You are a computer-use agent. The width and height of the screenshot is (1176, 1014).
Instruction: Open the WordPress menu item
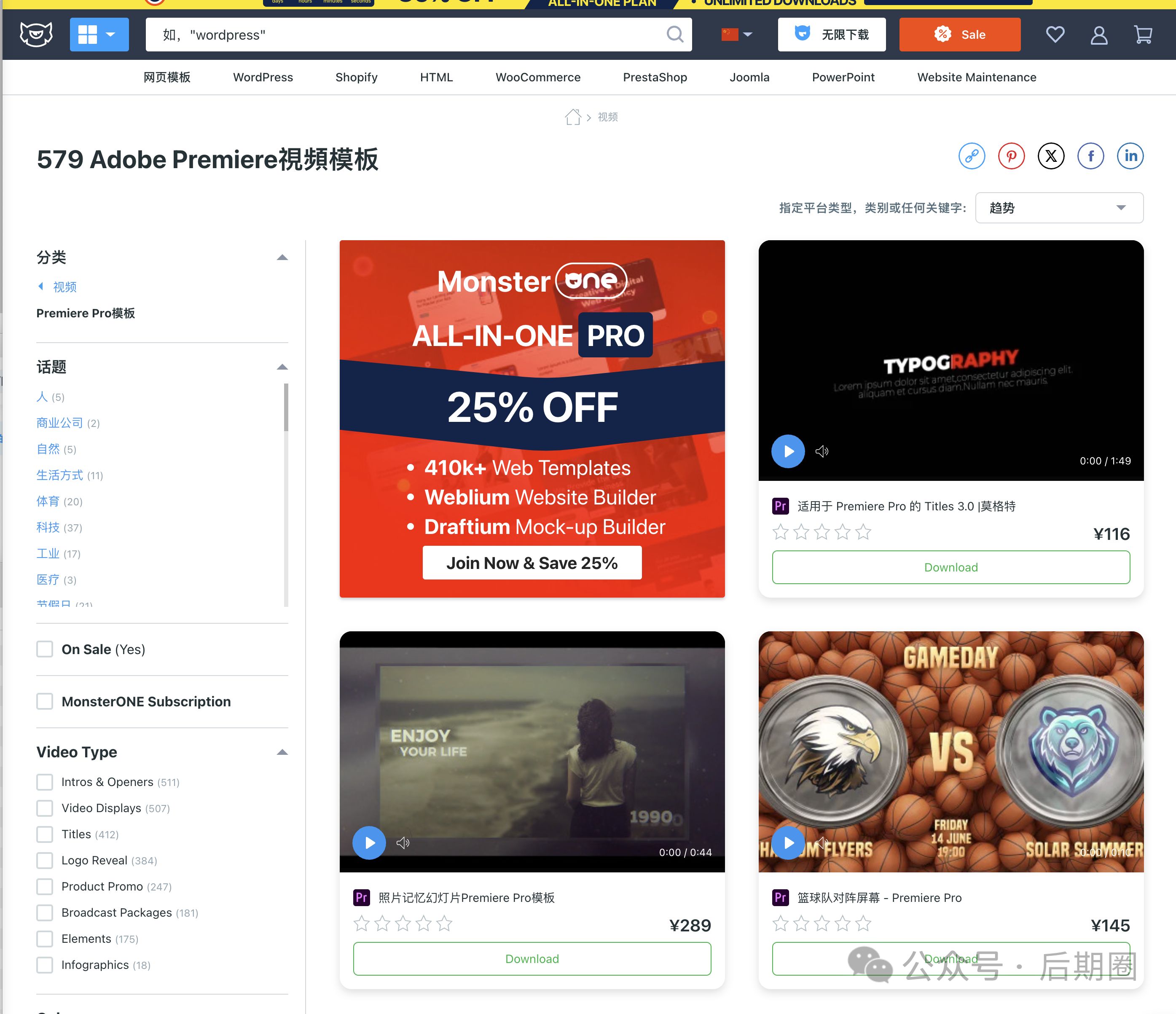coord(263,77)
